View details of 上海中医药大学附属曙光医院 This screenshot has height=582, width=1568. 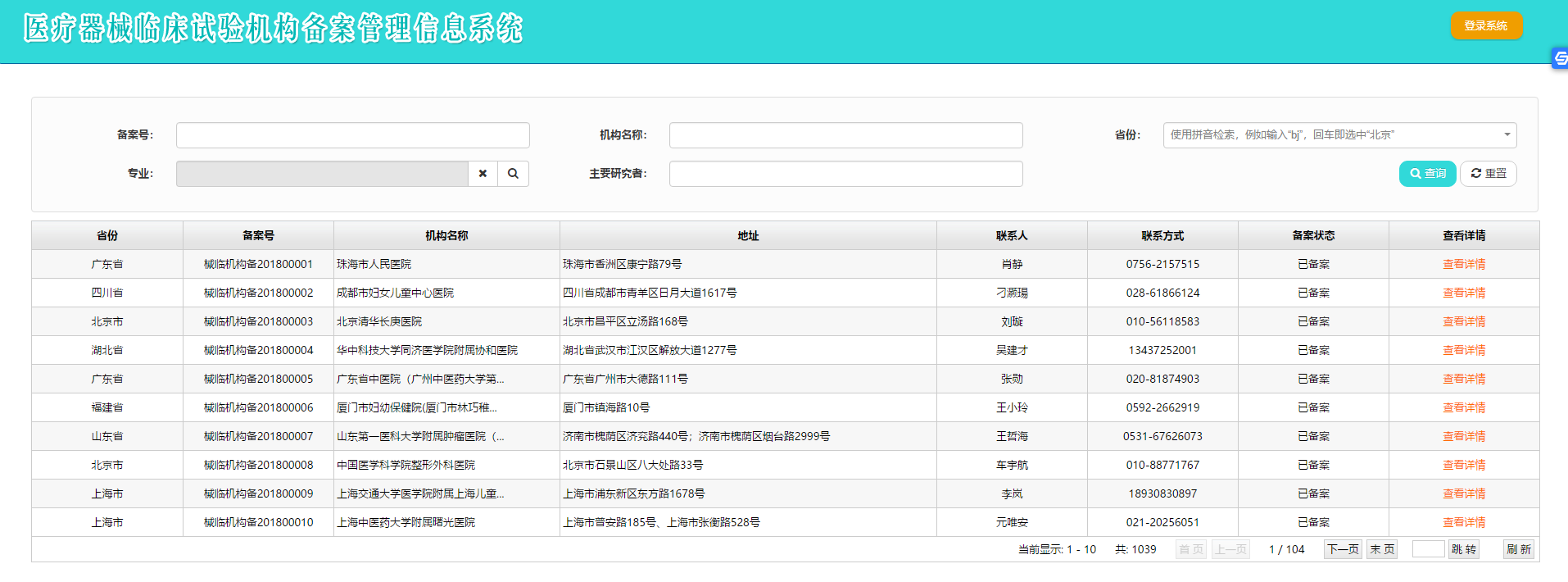pos(1463,522)
